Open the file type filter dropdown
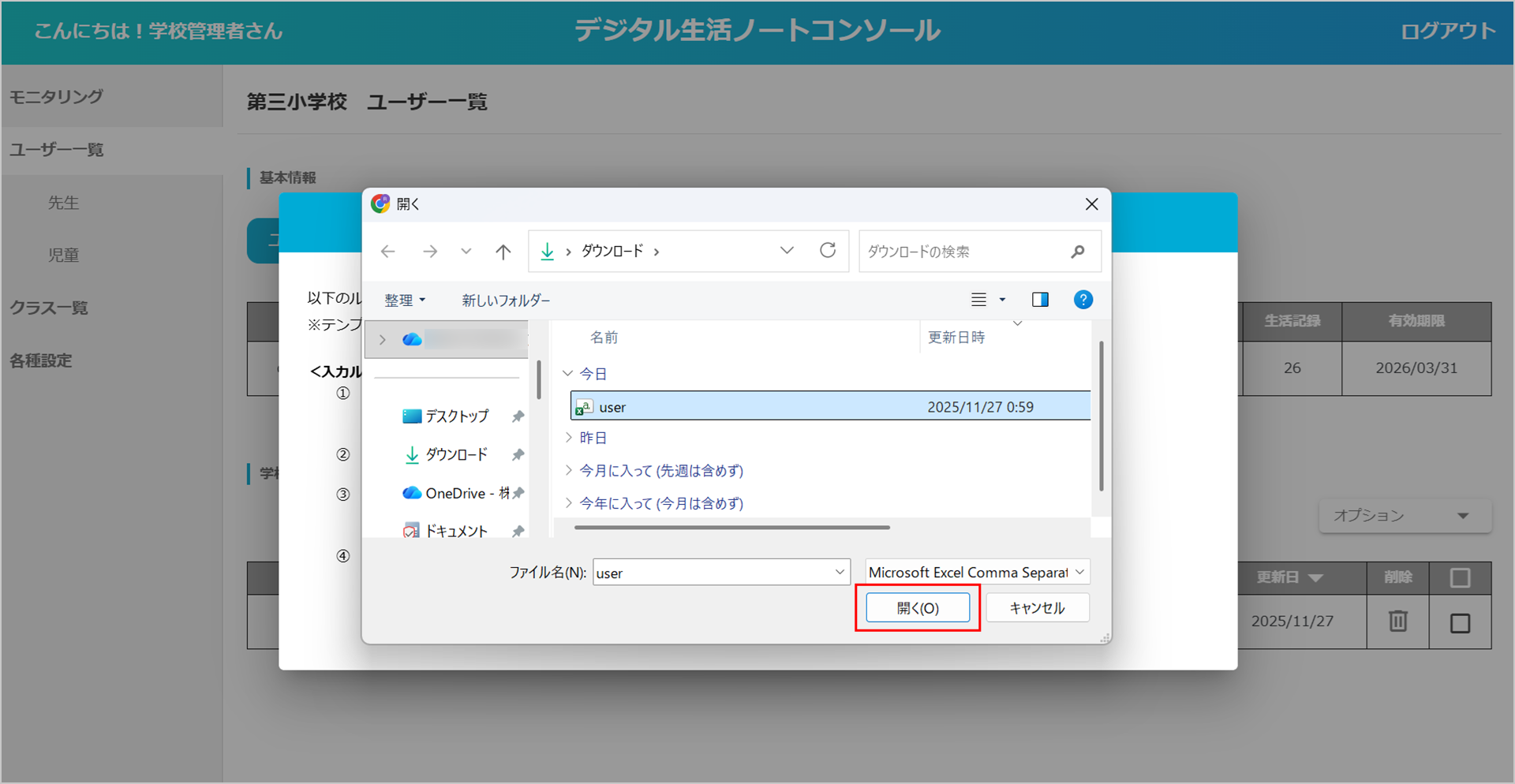The image size is (1515, 784). [978, 572]
